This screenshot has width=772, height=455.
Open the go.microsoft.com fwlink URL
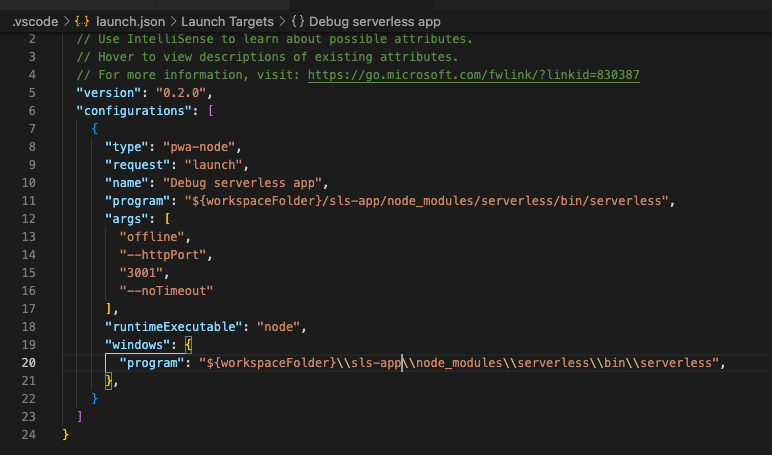coord(474,75)
